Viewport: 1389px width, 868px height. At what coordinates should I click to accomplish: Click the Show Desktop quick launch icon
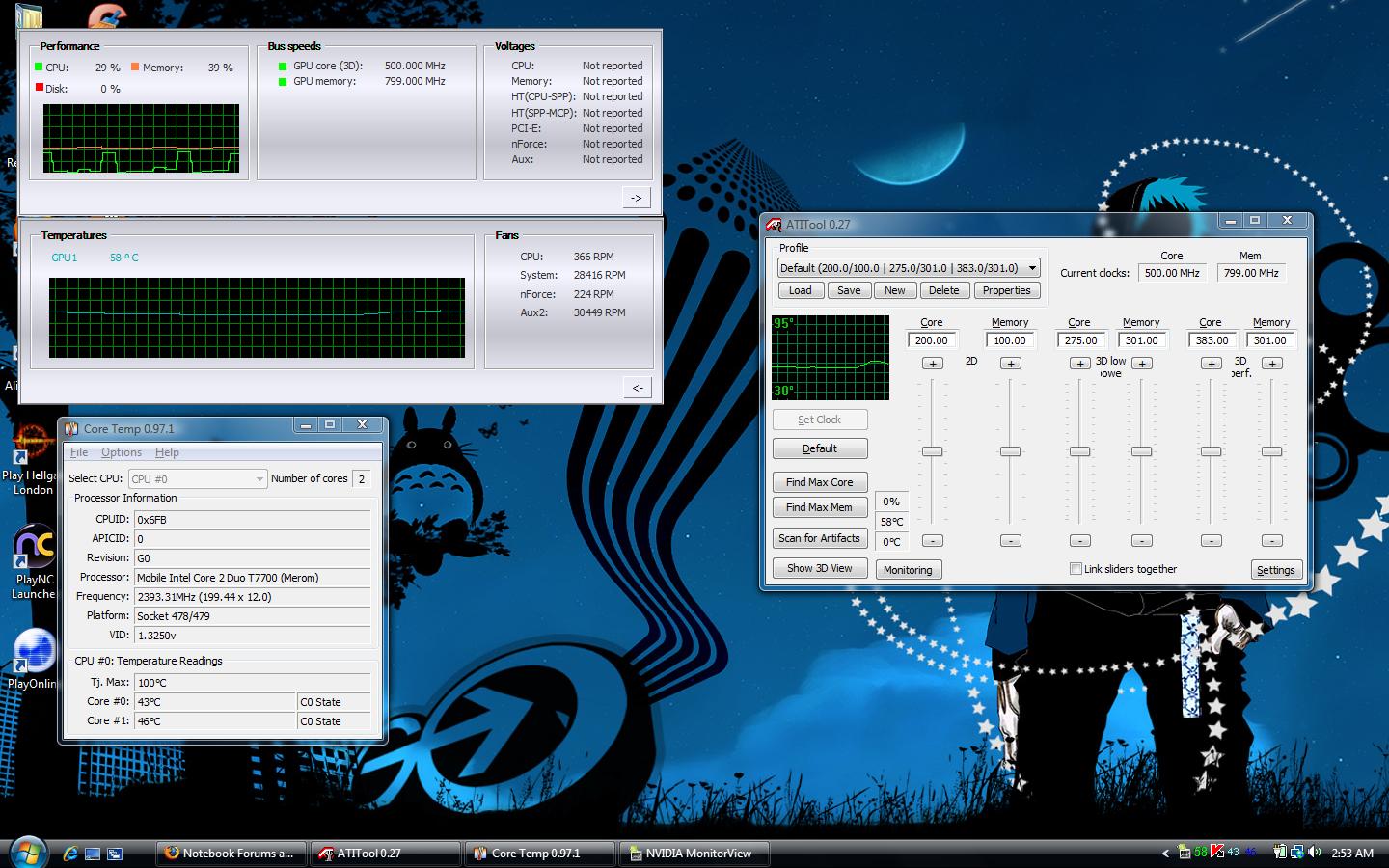pyautogui.click(x=93, y=854)
